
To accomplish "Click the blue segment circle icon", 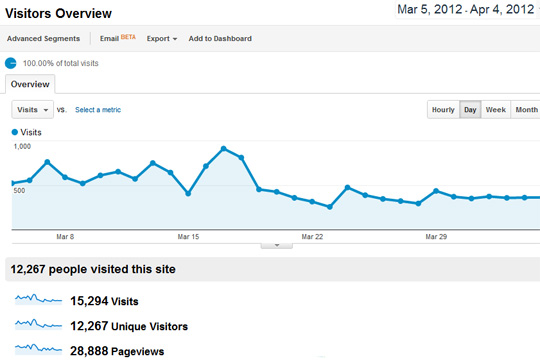I will tap(11, 63).
